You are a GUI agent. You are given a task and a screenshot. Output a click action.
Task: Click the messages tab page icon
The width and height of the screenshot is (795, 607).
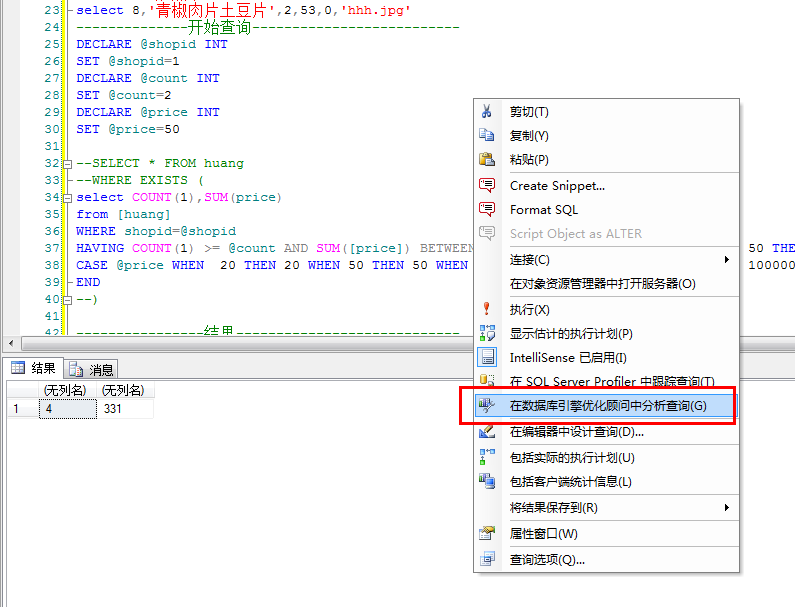[x=76, y=369]
